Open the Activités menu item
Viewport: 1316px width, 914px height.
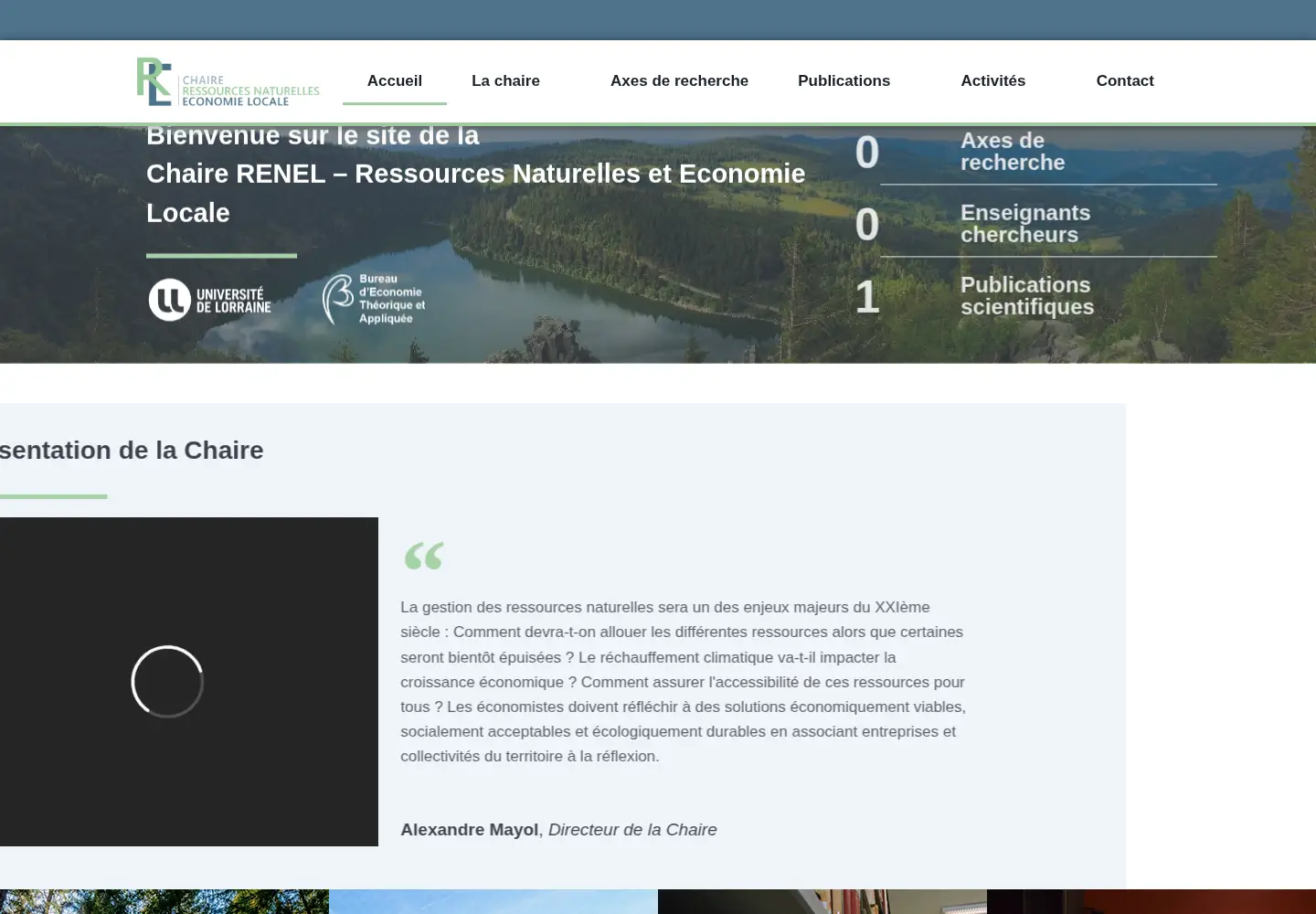[992, 80]
